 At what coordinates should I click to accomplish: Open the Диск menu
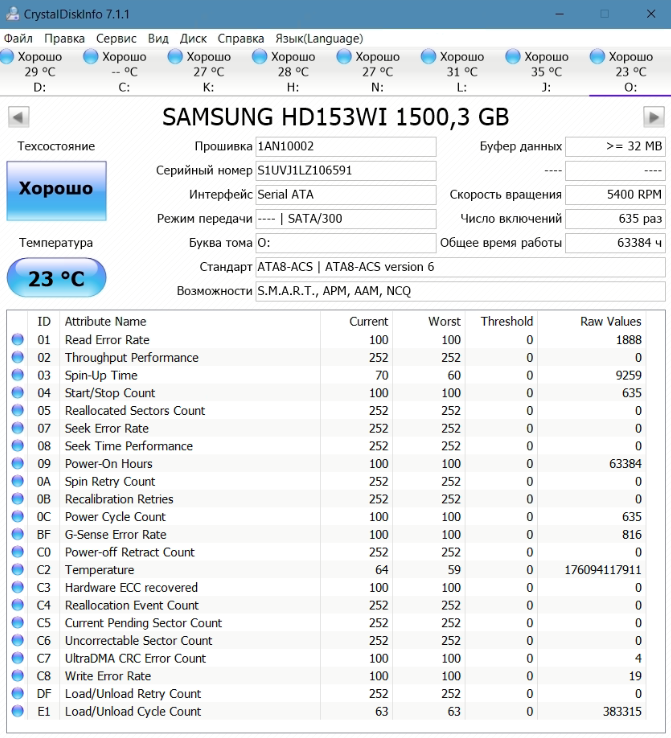point(193,39)
